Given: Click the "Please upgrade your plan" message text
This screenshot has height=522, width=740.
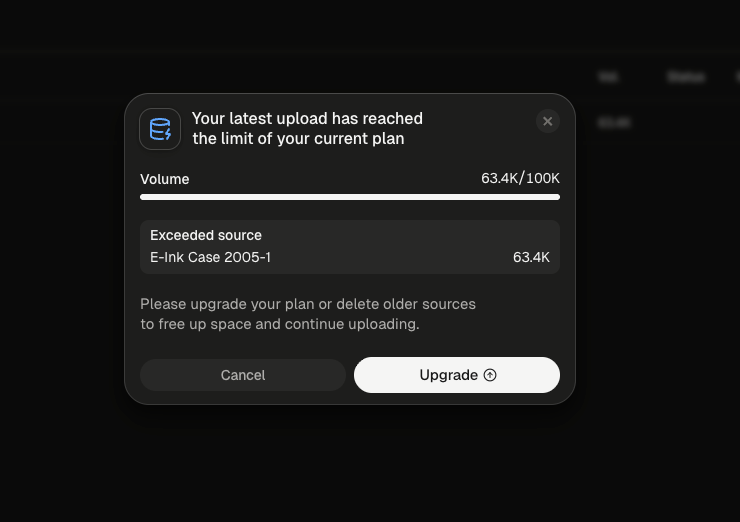Looking at the screenshot, I should (x=308, y=304).
